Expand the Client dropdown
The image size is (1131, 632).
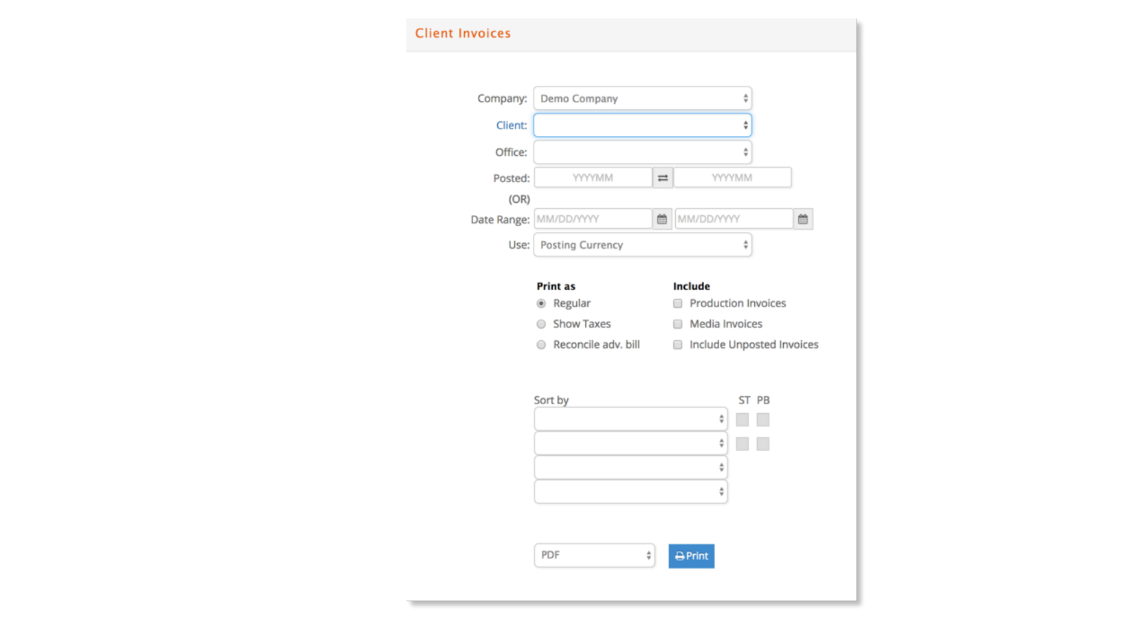coord(643,126)
